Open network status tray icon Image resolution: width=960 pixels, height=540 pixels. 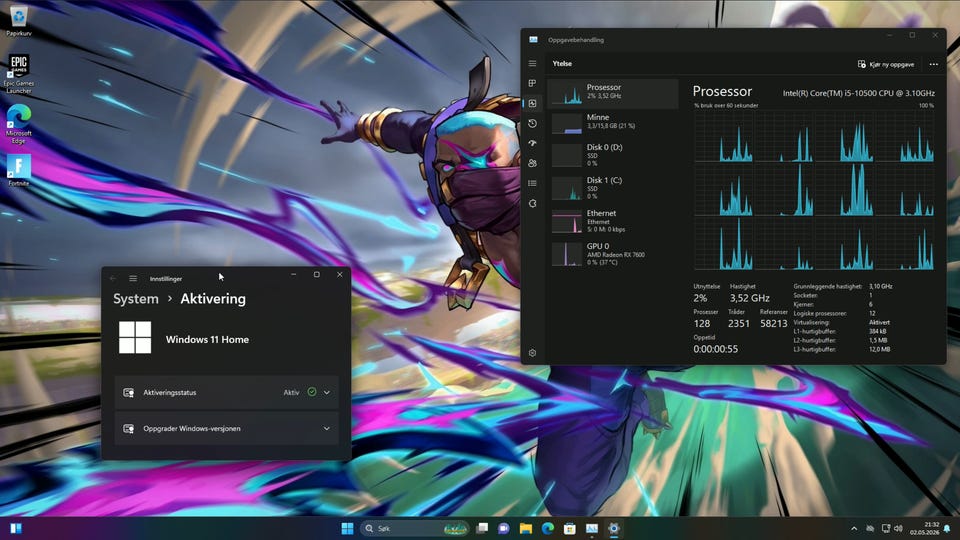(x=885, y=528)
